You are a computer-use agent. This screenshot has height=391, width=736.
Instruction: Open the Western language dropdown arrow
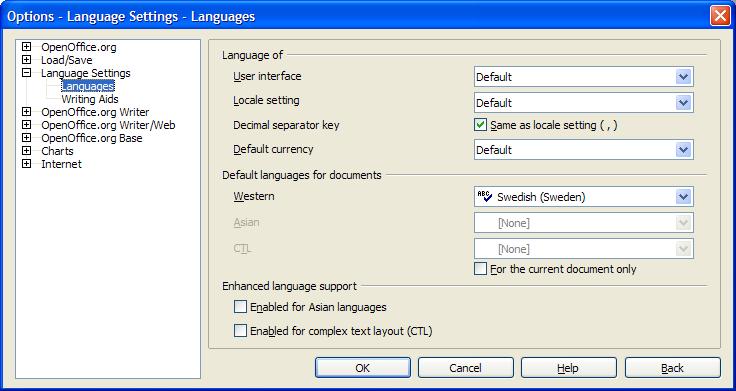[683, 197]
